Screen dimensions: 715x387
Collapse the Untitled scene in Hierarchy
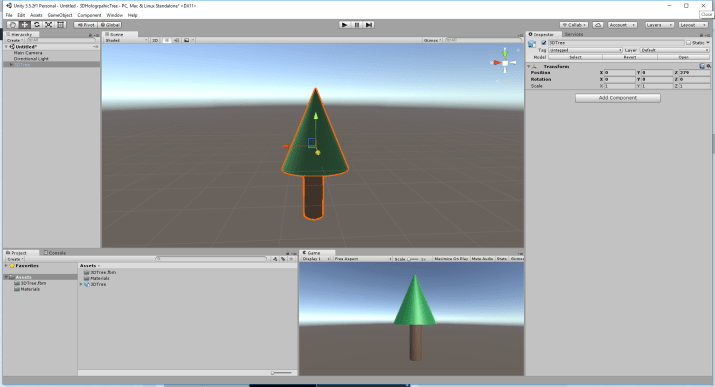pyautogui.click(x=6, y=46)
